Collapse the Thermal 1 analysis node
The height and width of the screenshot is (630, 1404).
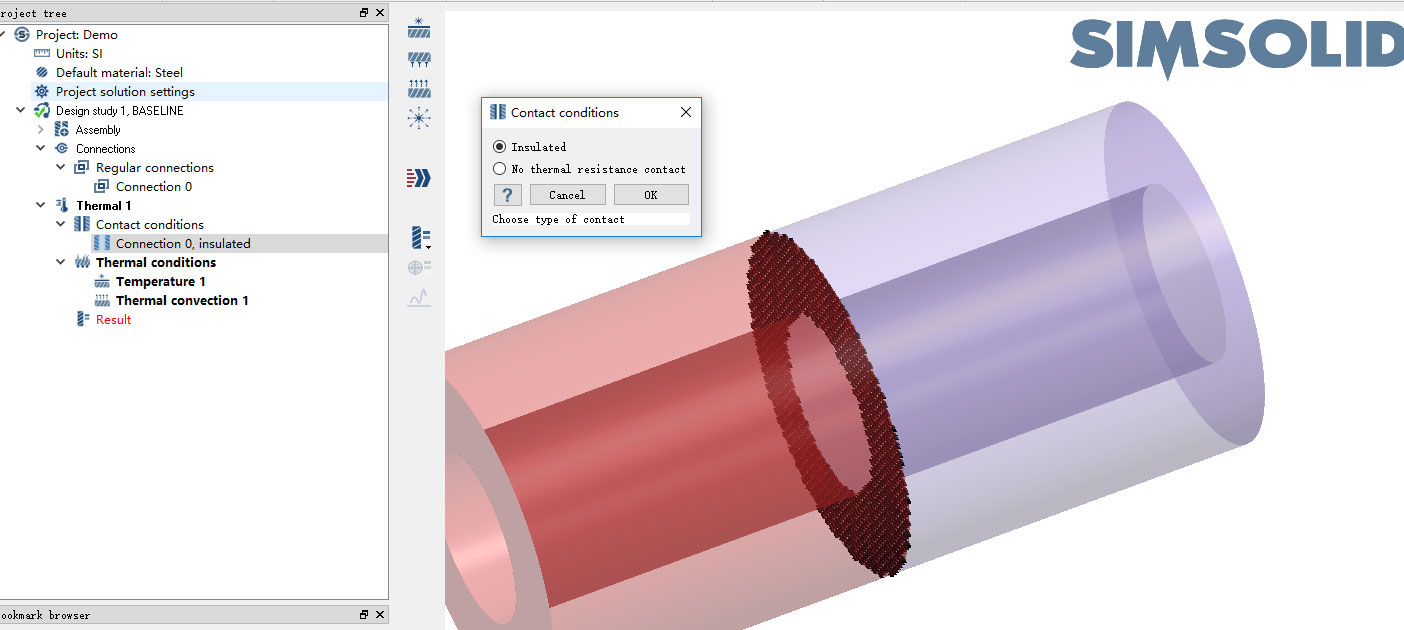pos(41,206)
